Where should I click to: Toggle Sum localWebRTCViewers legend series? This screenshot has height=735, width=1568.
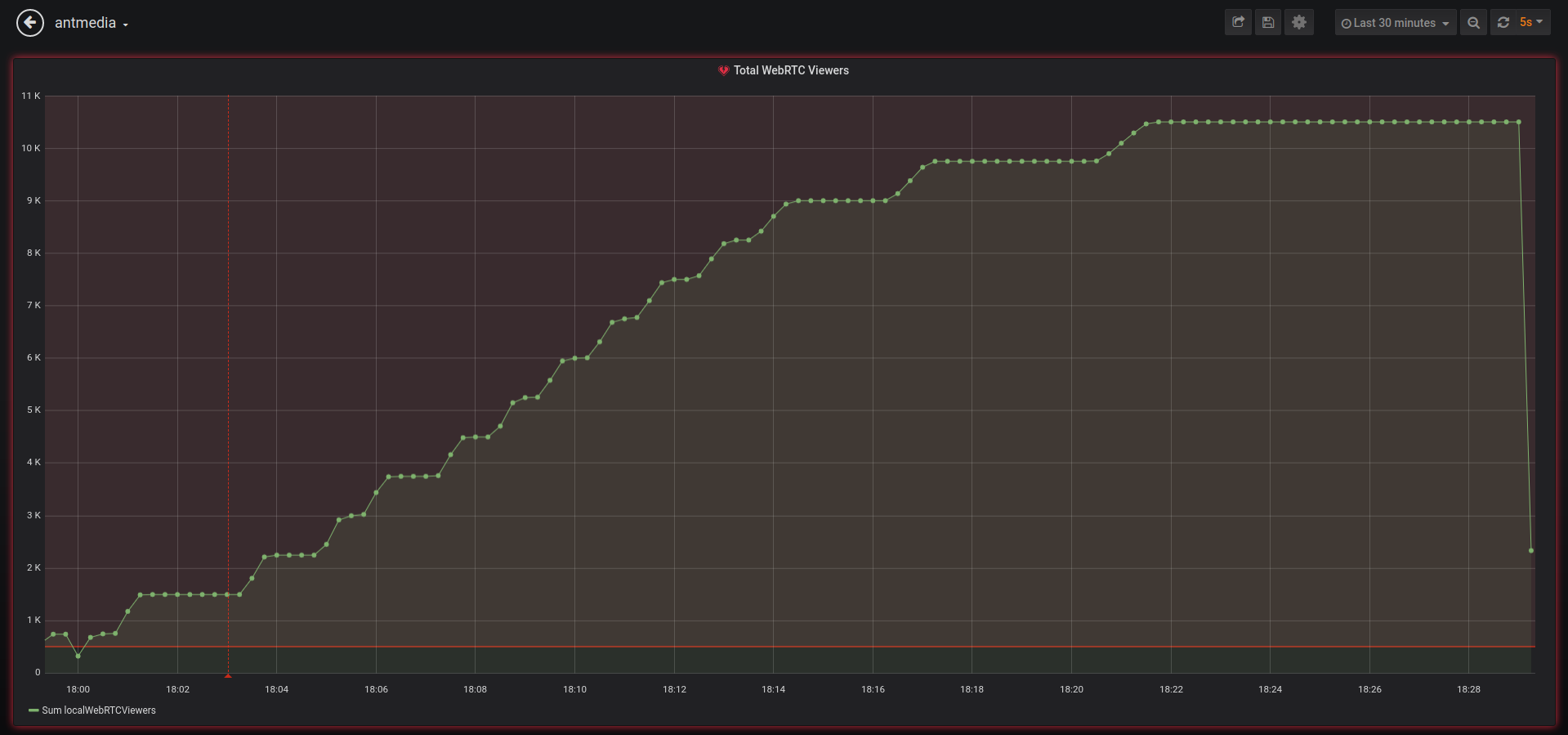pos(99,710)
